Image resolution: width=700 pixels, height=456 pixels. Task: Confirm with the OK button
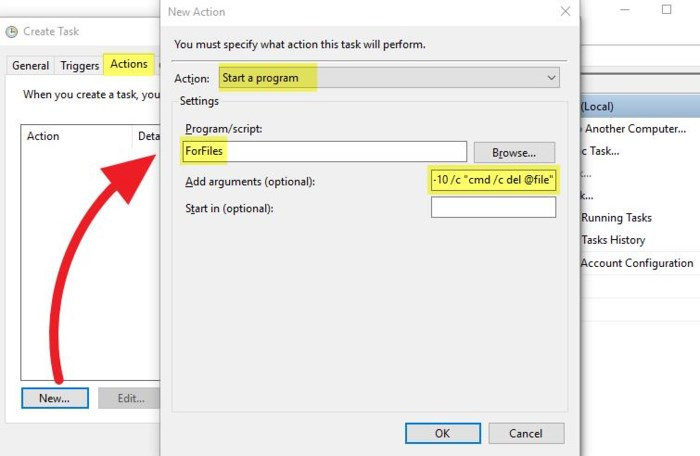coord(442,433)
